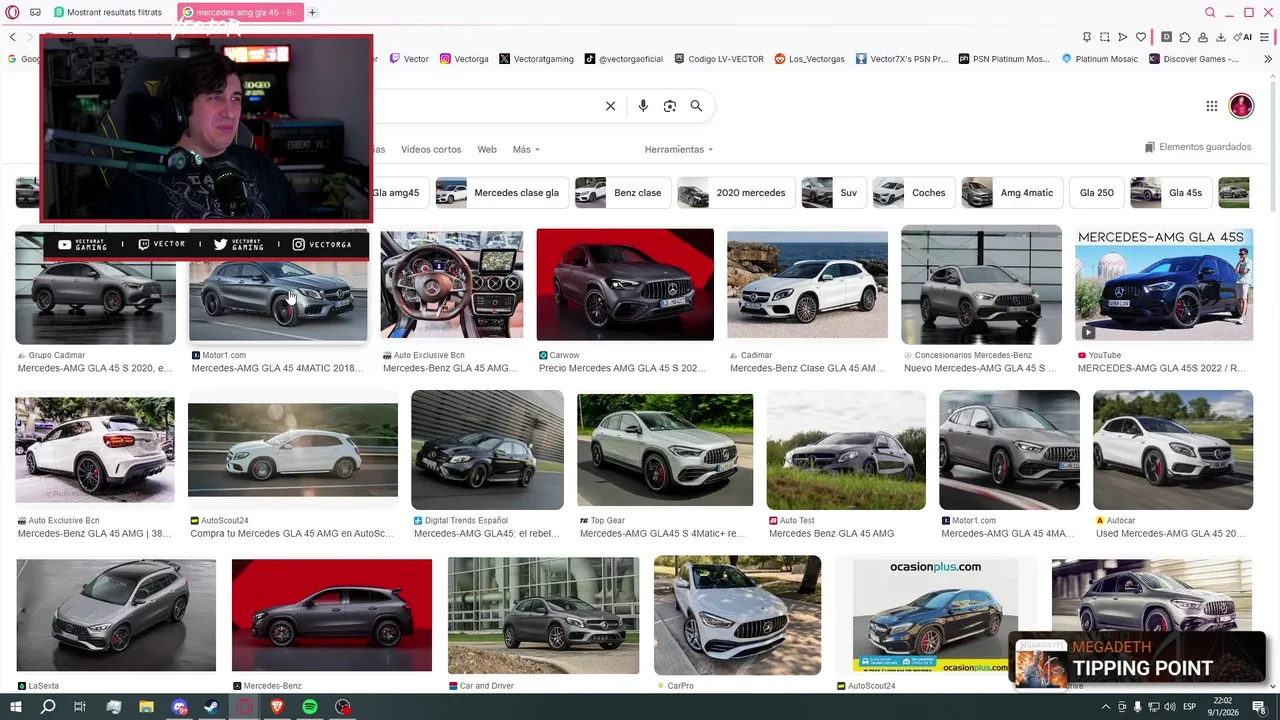
Task: Open the Google account avatar
Action: pyautogui.click(x=1241, y=106)
